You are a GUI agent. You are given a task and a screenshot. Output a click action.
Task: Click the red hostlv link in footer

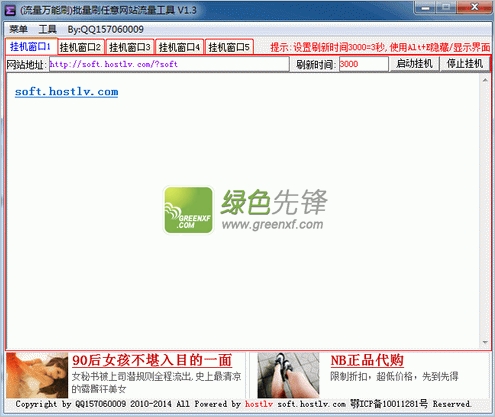(259, 404)
